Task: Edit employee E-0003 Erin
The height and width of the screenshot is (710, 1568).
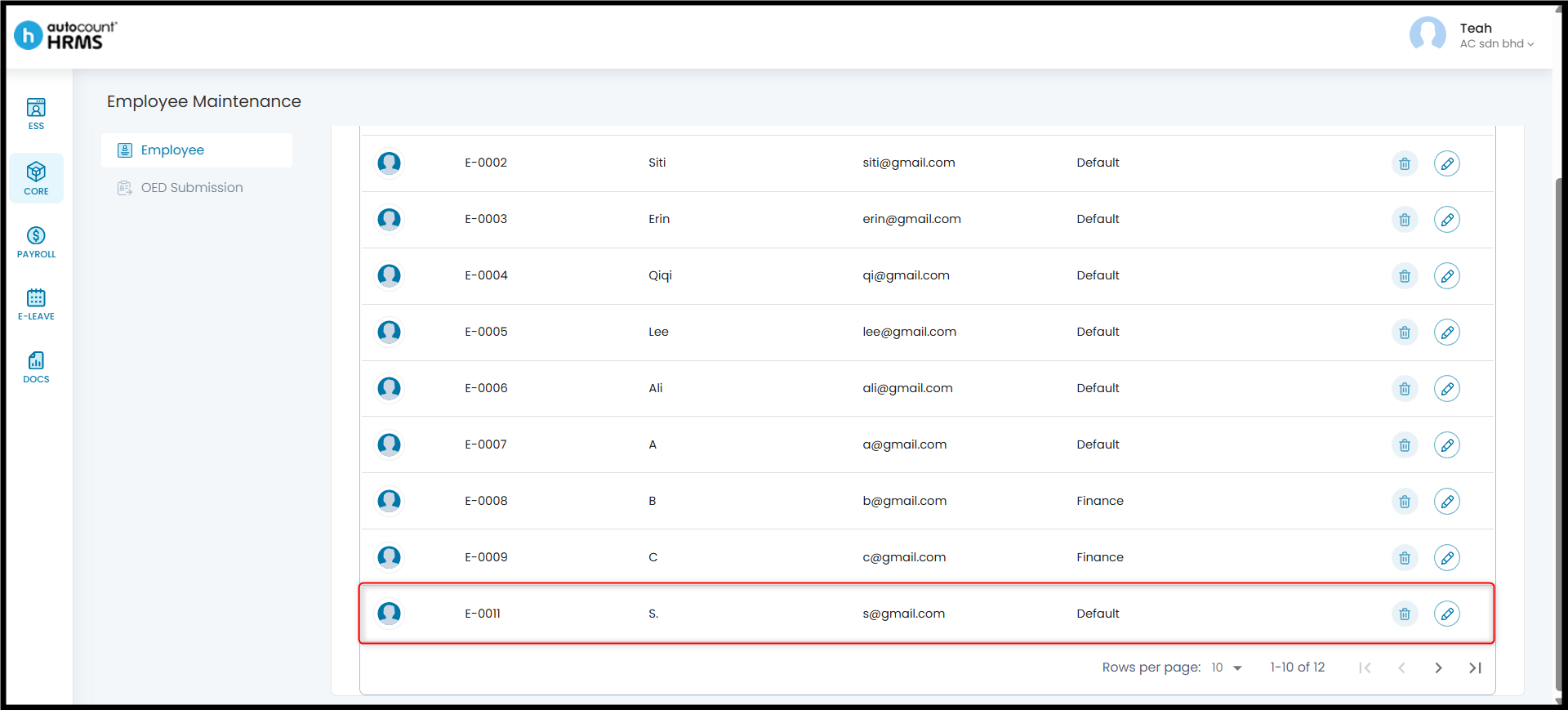Action: pos(1447,220)
